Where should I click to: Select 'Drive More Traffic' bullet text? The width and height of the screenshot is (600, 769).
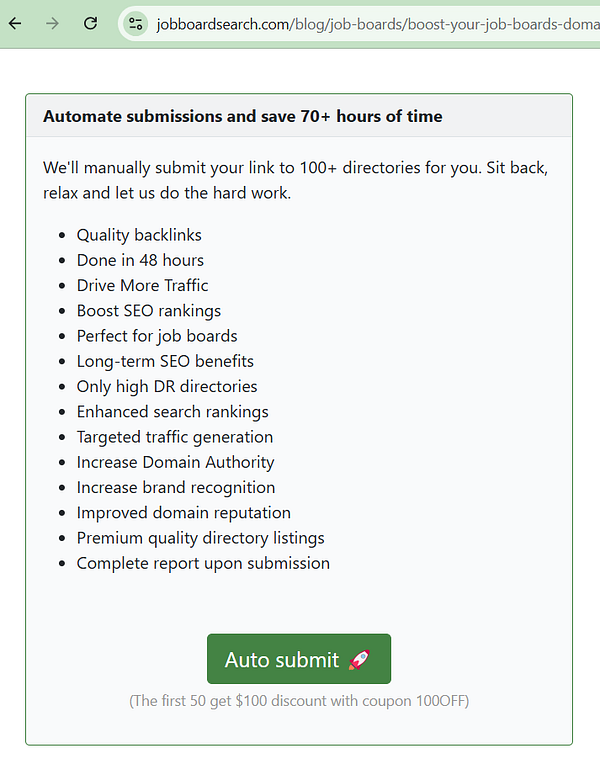point(142,285)
